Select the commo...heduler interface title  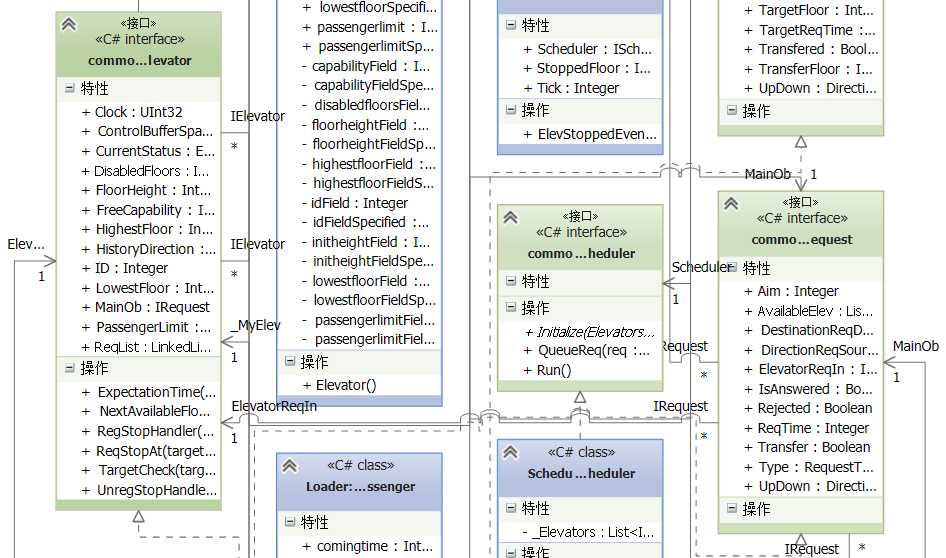coord(581,253)
